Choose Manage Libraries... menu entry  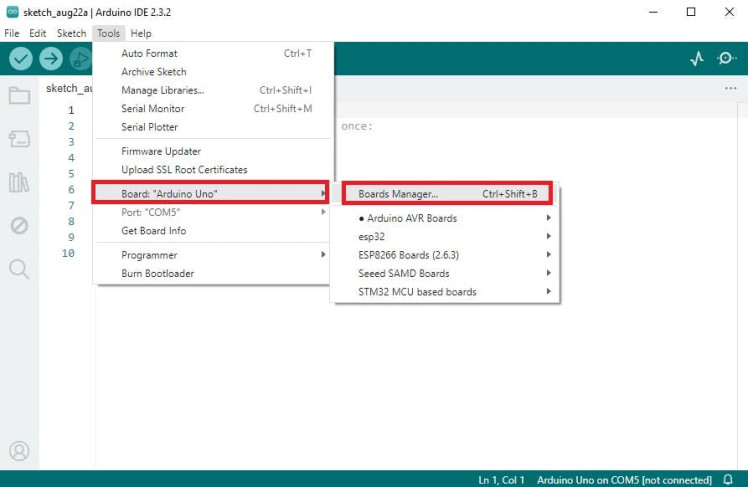coord(213,90)
